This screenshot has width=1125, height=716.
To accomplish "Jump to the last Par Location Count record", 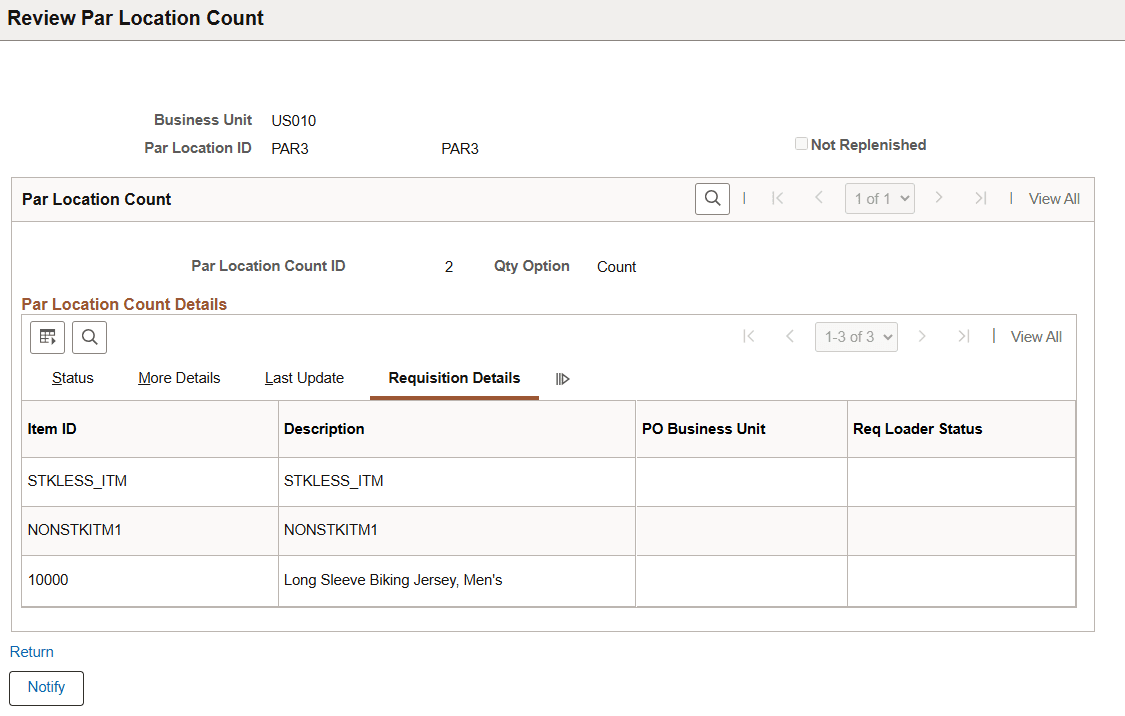I will click(x=981, y=198).
